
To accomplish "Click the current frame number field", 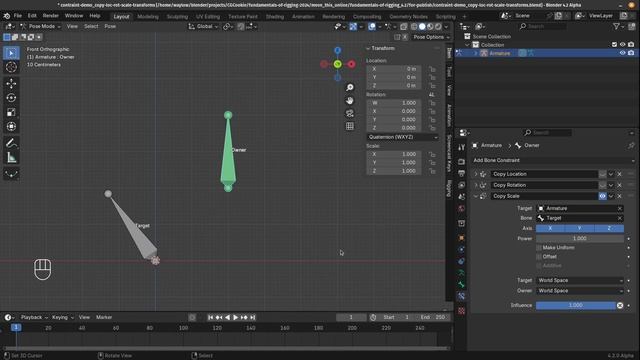I will (x=351, y=318).
